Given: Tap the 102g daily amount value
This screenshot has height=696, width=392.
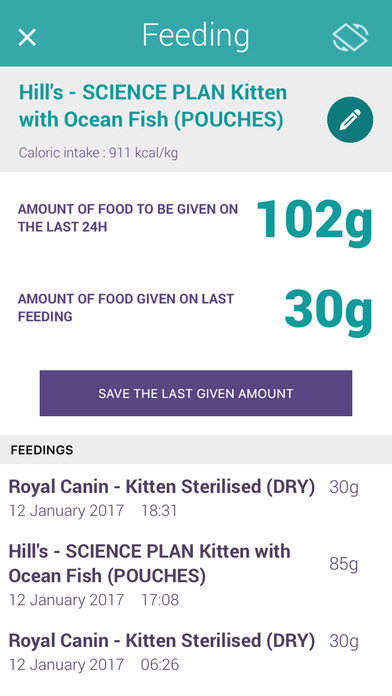Looking at the screenshot, I should click(314, 221).
